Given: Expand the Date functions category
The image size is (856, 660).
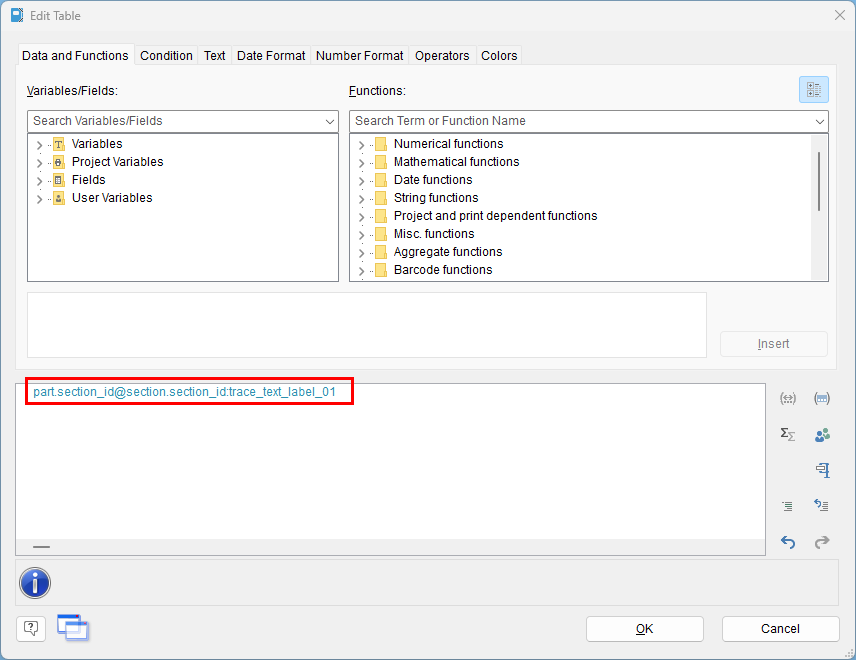Looking at the screenshot, I should pos(362,179).
